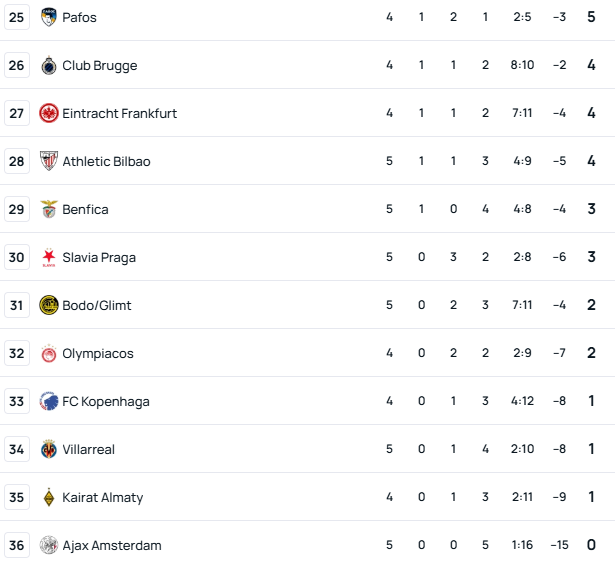This screenshot has height=565, width=615.
Task: Click the Pafos club crest icon
Action: tap(49, 17)
